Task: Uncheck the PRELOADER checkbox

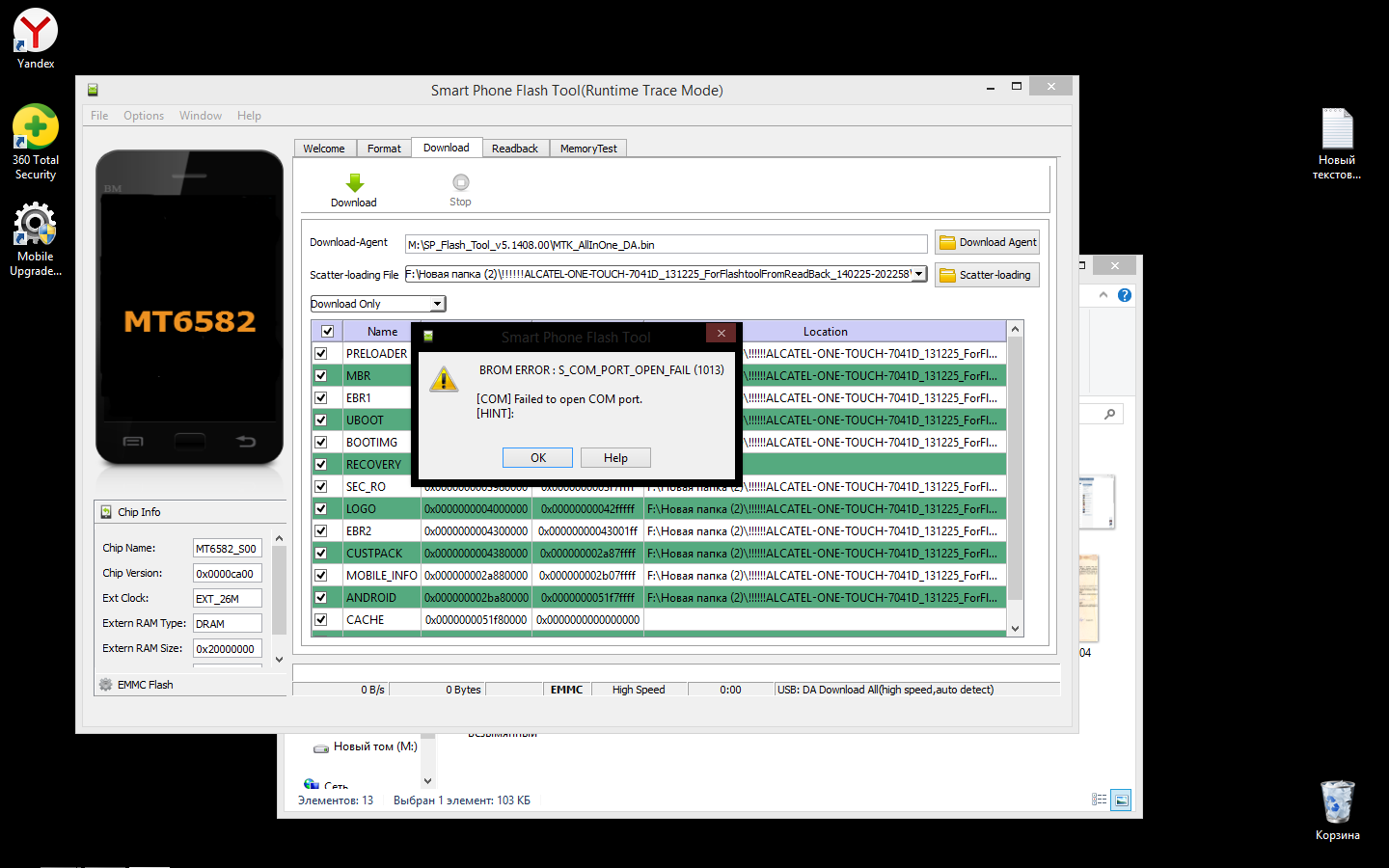Action: 321,353
